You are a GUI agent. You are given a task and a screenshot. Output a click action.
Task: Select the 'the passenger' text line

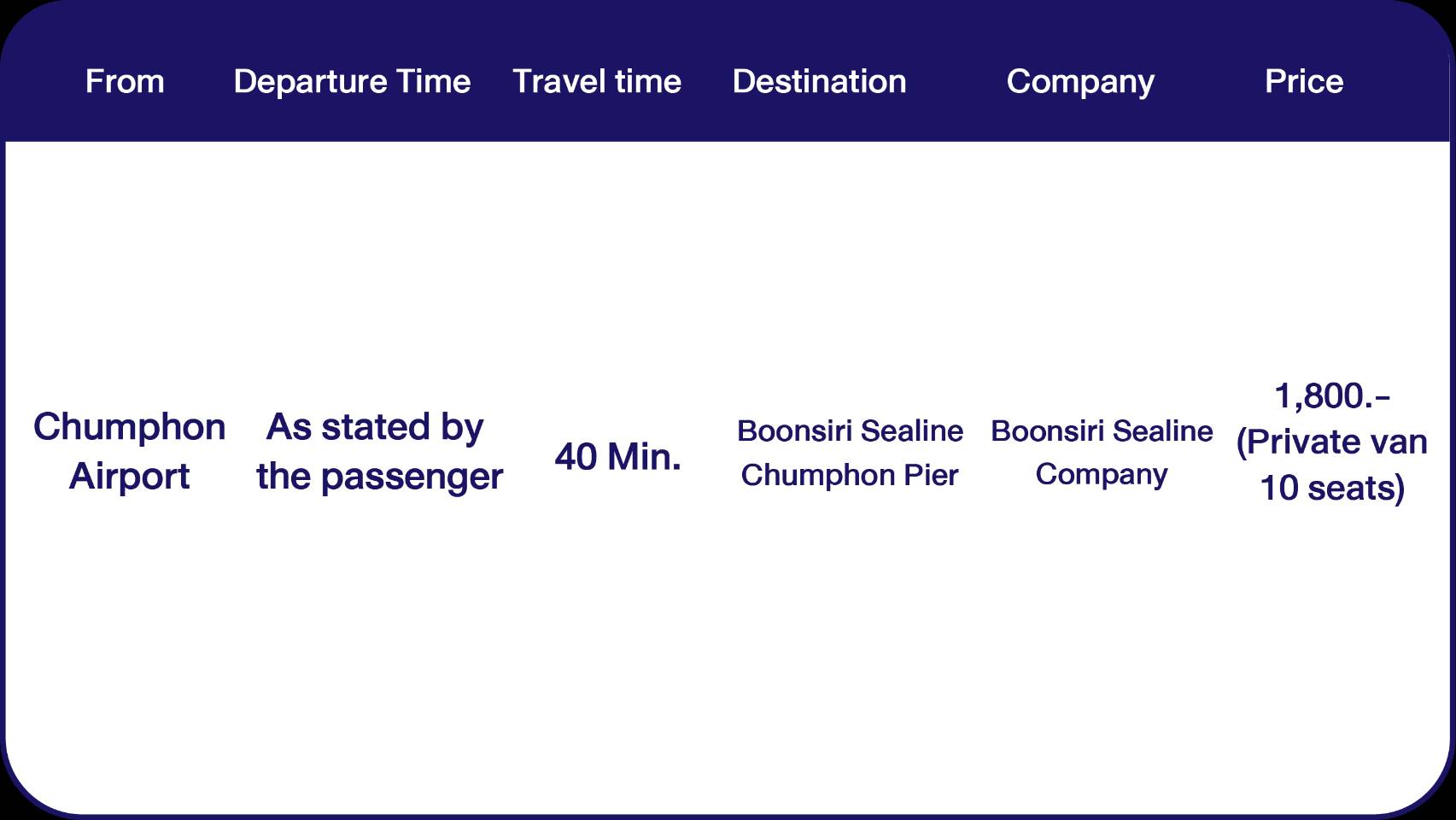click(x=379, y=477)
